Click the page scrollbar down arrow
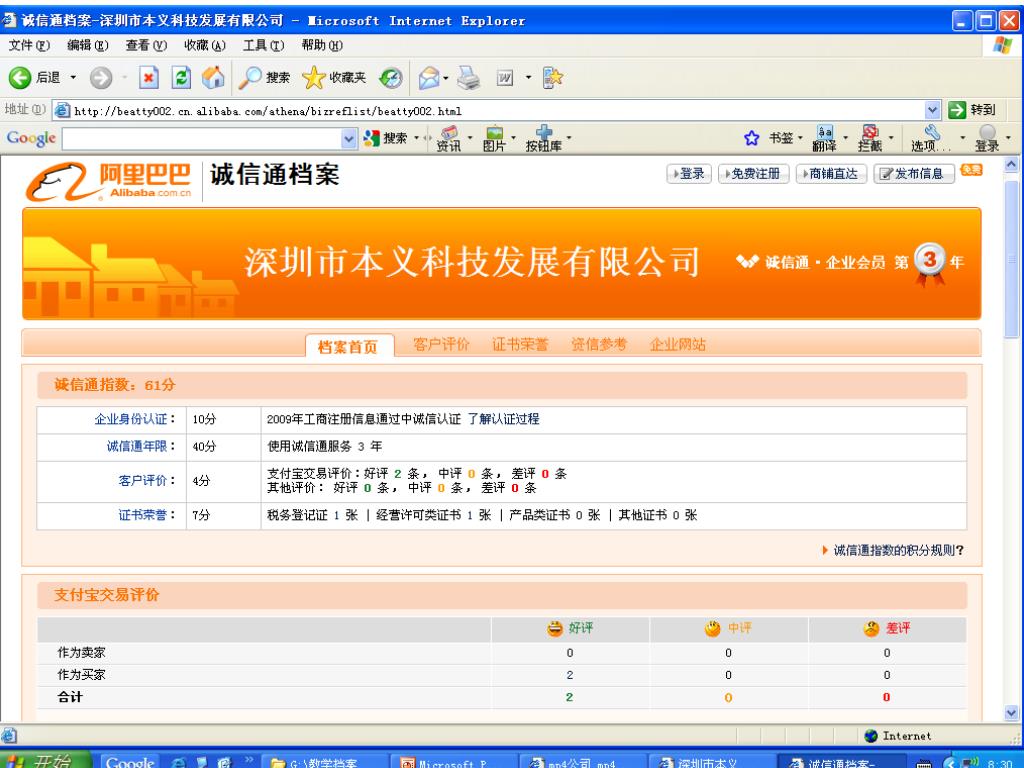This screenshot has height=768, width=1024. tap(1011, 712)
